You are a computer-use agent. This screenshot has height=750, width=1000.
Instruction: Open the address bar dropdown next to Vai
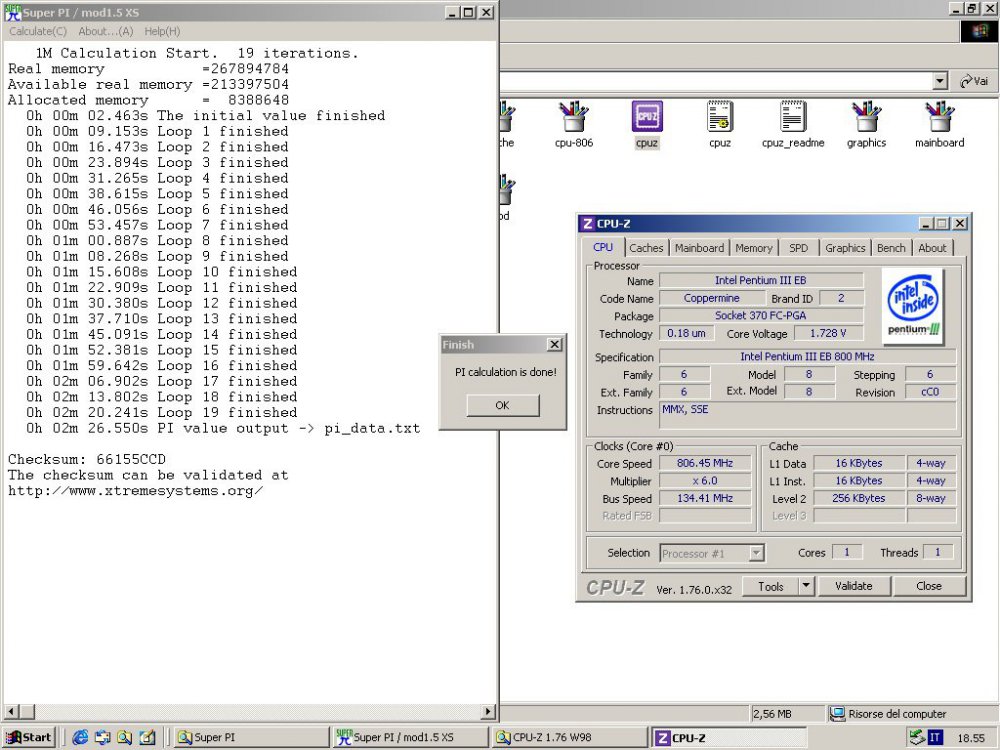click(x=939, y=81)
